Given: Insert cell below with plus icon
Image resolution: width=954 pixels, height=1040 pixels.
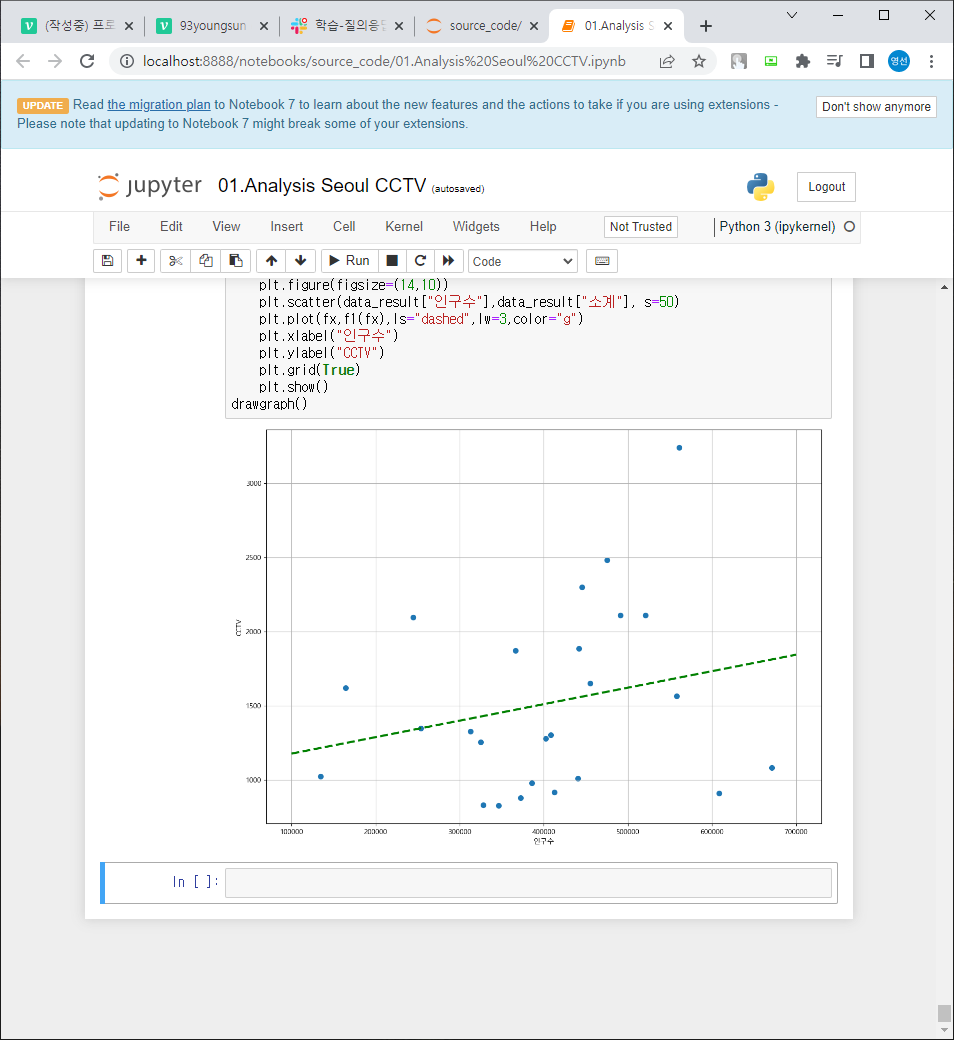Looking at the screenshot, I should pos(141,261).
